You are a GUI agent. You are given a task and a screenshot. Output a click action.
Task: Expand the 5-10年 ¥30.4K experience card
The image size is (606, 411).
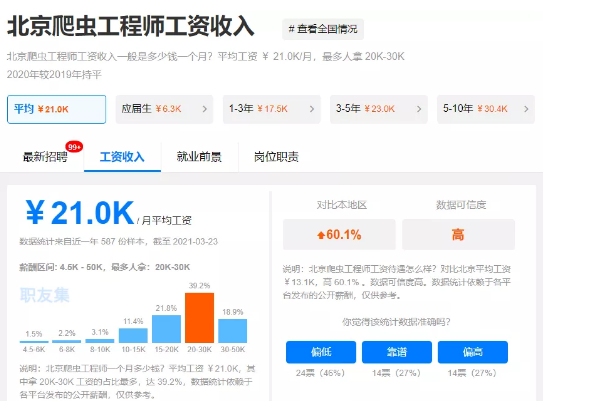click(486, 108)
